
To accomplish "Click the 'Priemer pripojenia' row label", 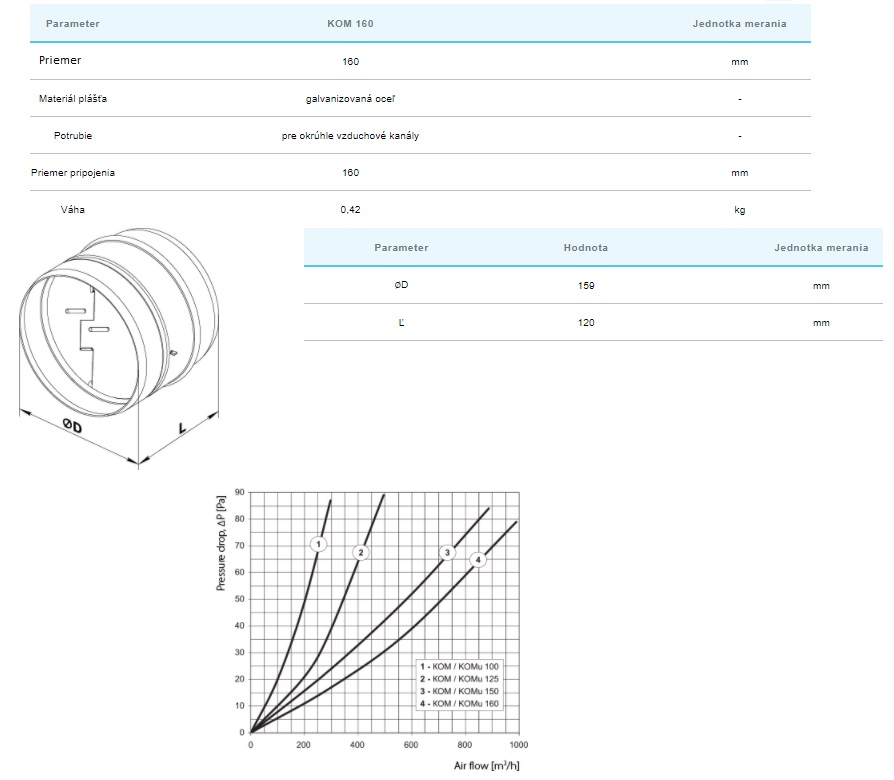I will 73,172.
